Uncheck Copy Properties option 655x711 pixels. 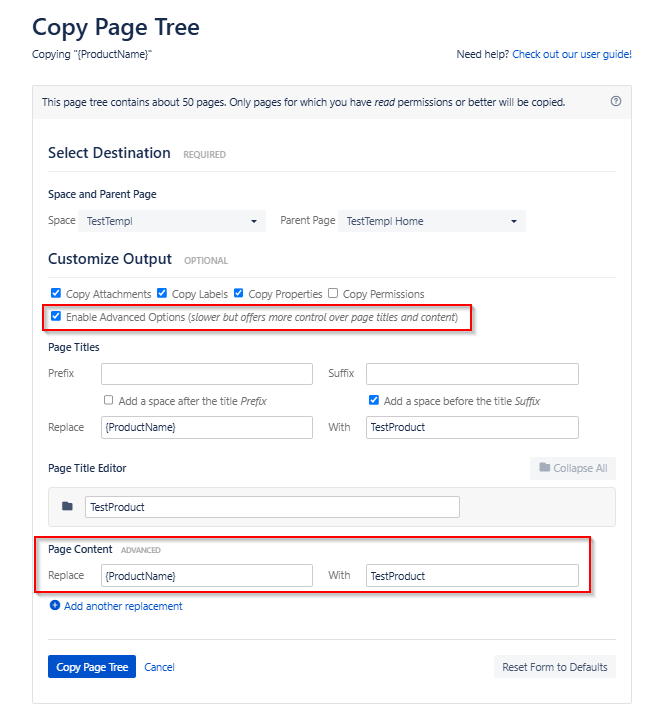pos(238,293)
